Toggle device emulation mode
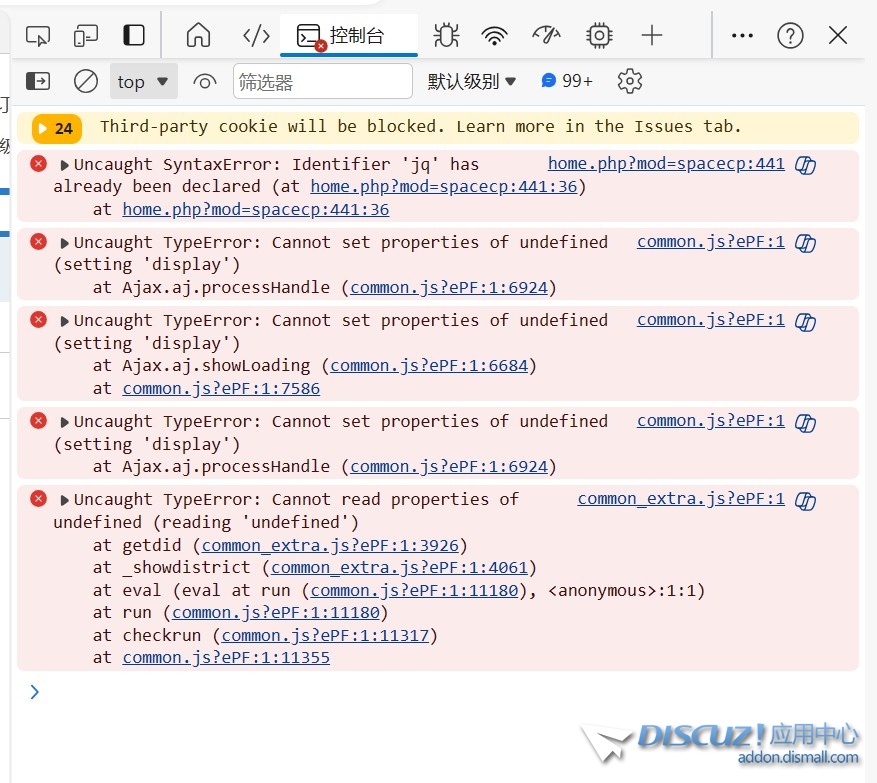Image resolution: width=877 pixels, height=783 pixels. pyautogui.click(x=86, y=36)
